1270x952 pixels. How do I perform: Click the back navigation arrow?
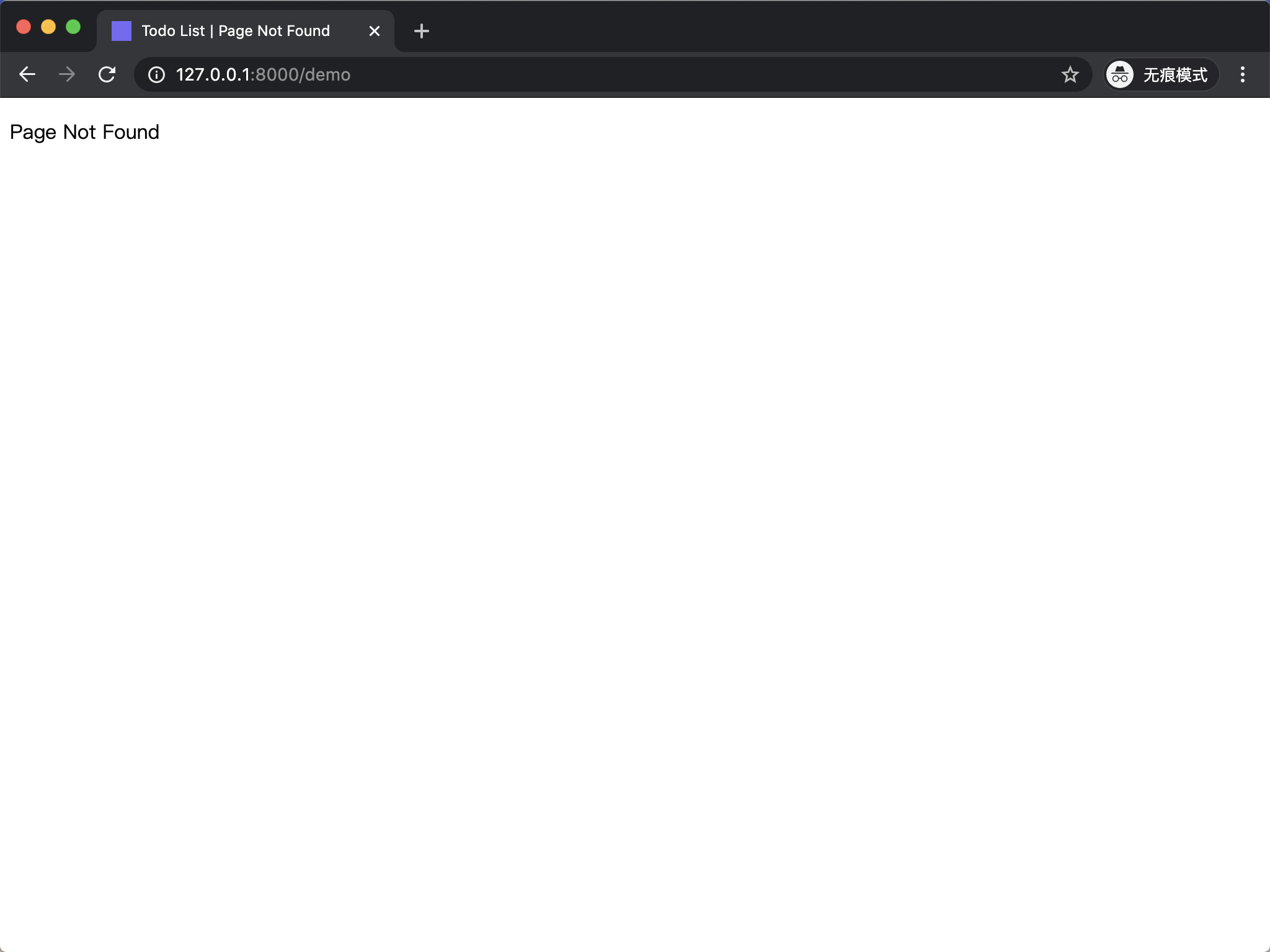click(x=27, y=74)
